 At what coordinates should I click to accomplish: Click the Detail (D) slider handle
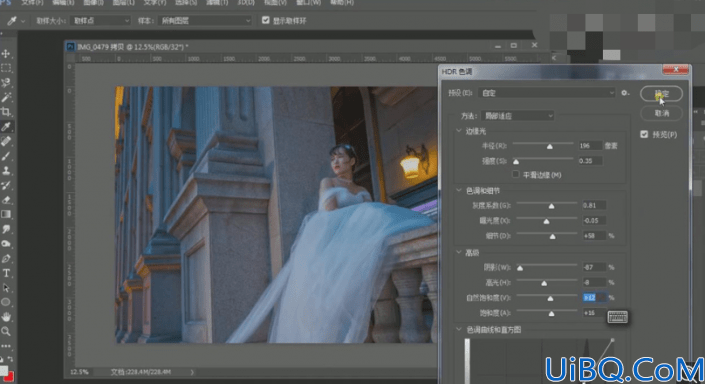(553, 237)
